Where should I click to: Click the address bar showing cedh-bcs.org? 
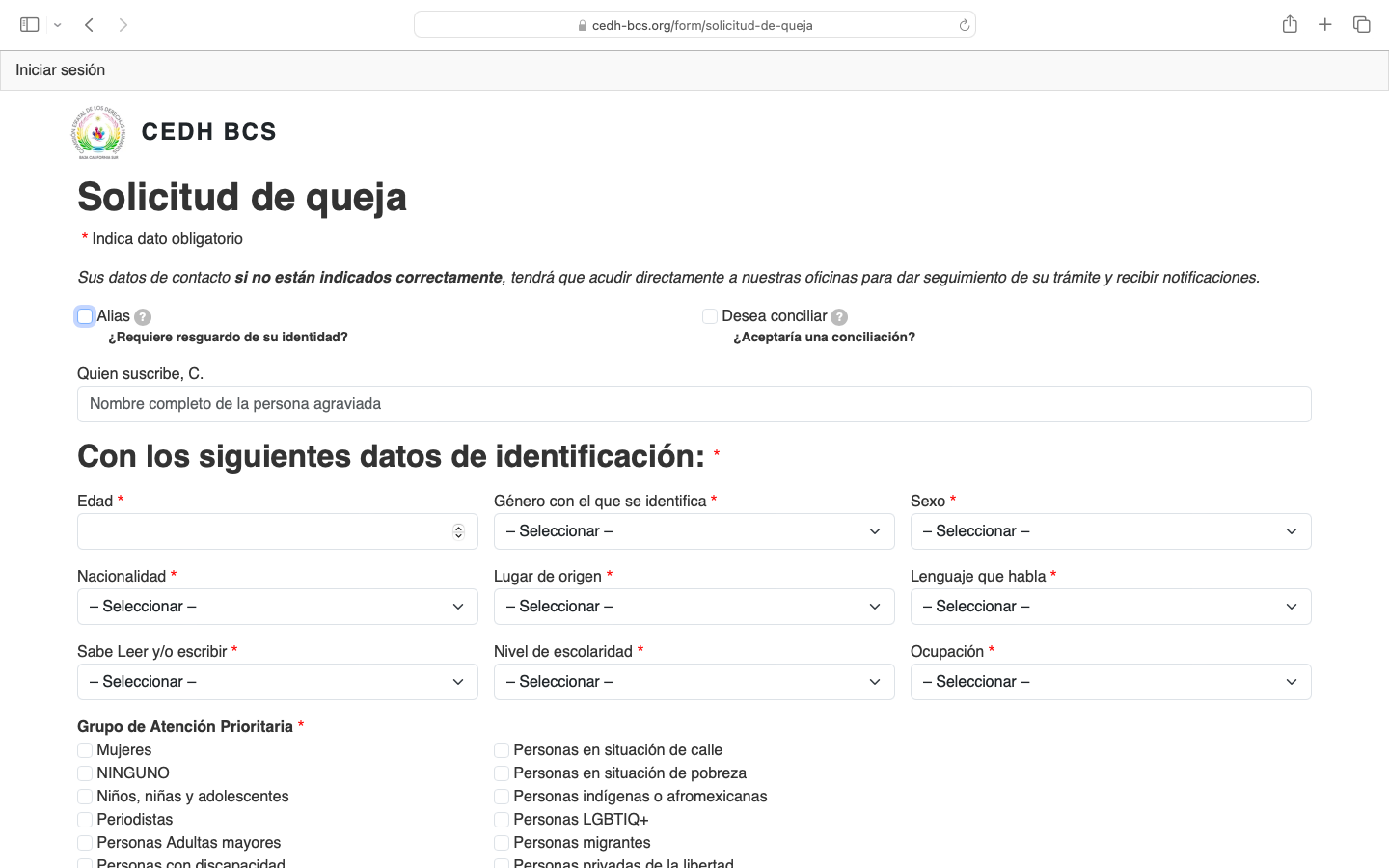694,25
